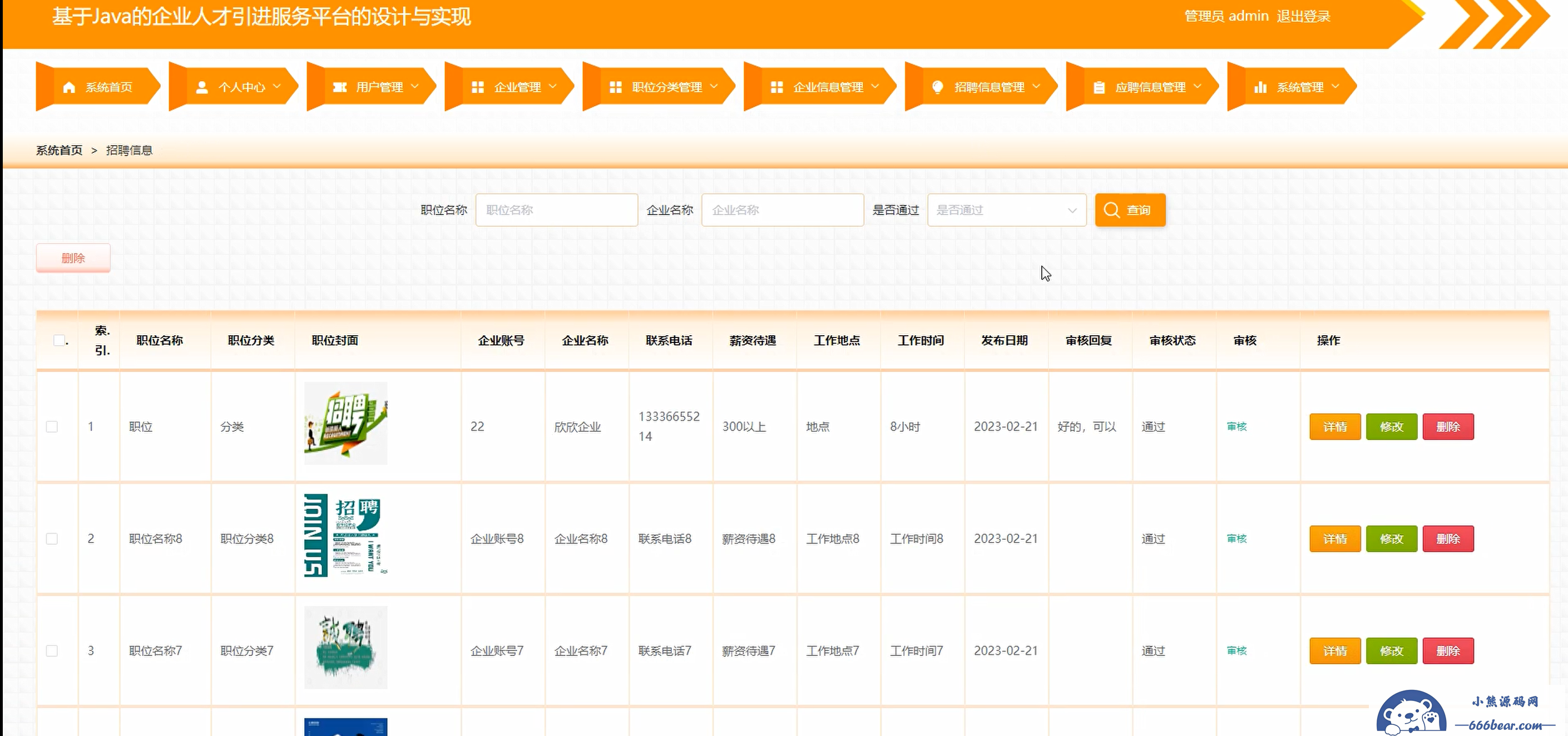Expand the 系统管理 dropdown chevron
The height and width of the screenshot is (736, 1568).
1335,86
